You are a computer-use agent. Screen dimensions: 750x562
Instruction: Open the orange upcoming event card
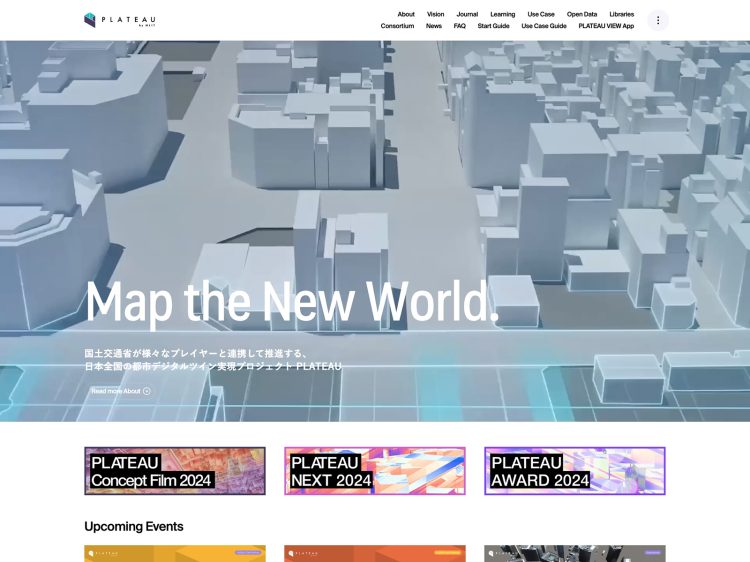pyautogui.click(x=375, y=553)
